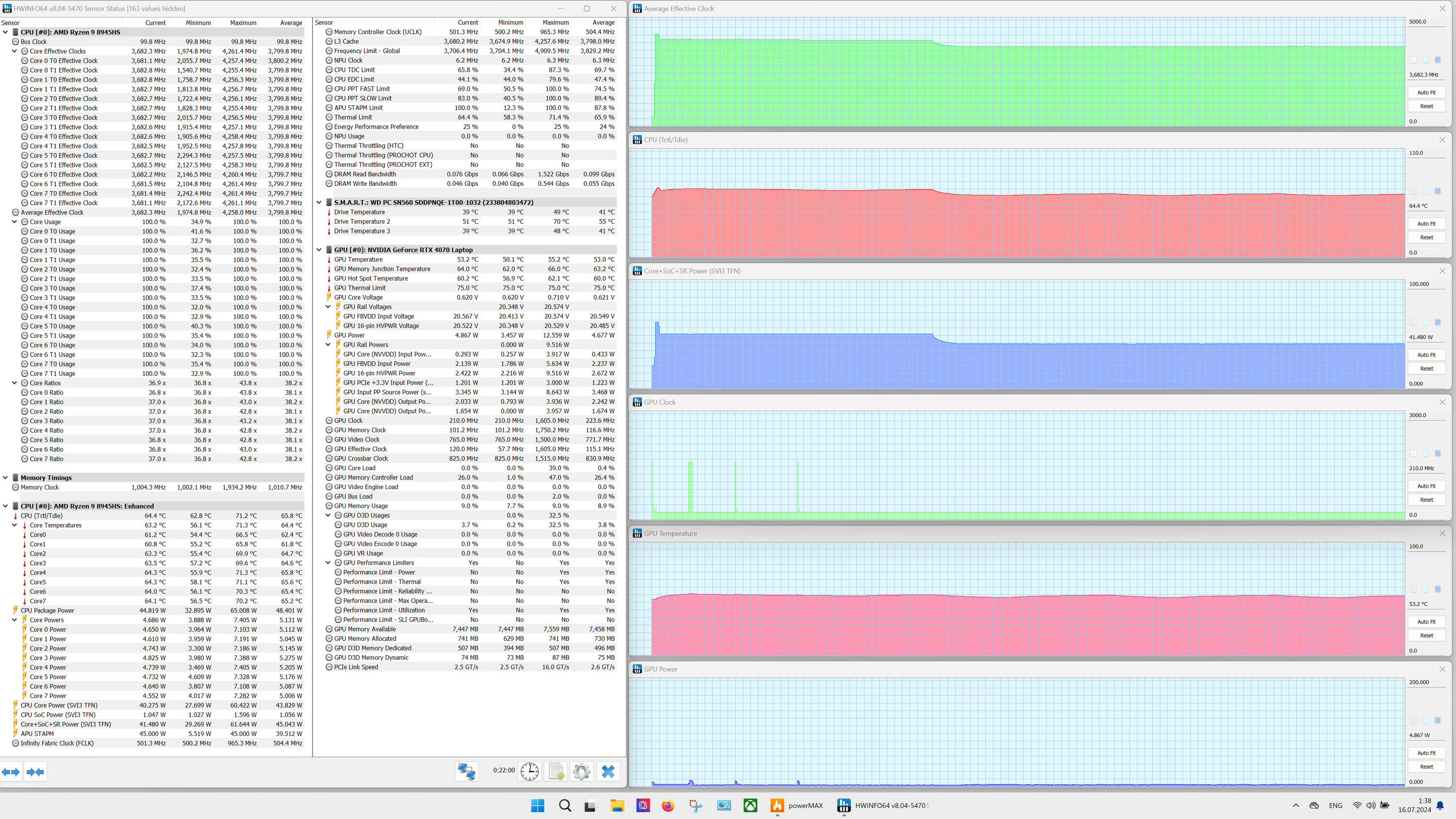Image resolution: width=1456 pixels, height=819 pixels.
Task: Collapse the Core Effective Clocks tree
Action: pos(15,51)
